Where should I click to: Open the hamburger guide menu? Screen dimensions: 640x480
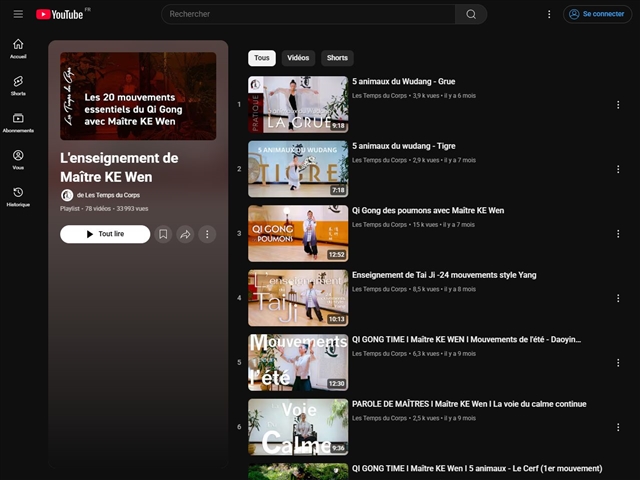18,14
